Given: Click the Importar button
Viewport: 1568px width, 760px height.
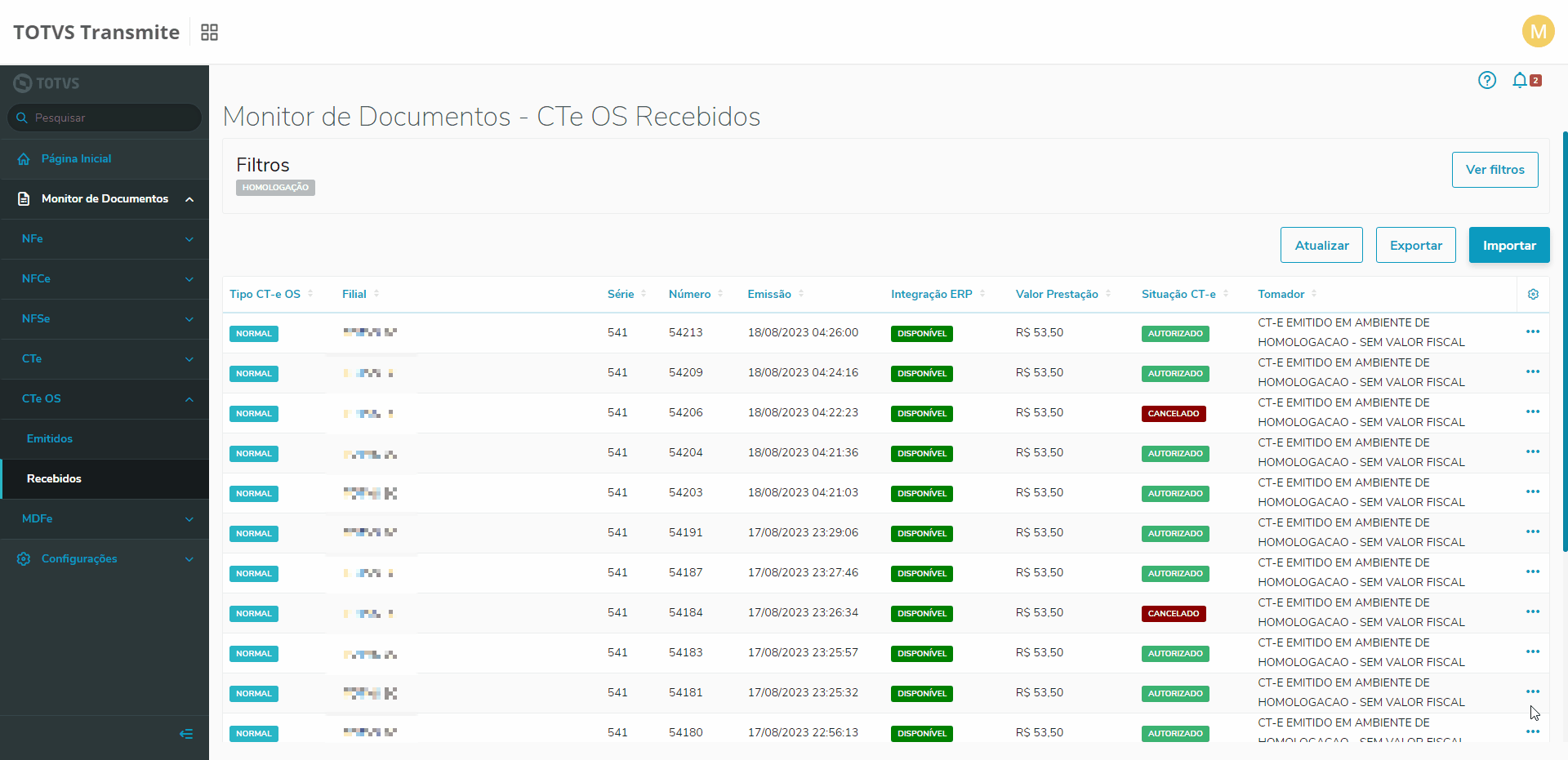Looking at the screenshot, I should 1509,245.
